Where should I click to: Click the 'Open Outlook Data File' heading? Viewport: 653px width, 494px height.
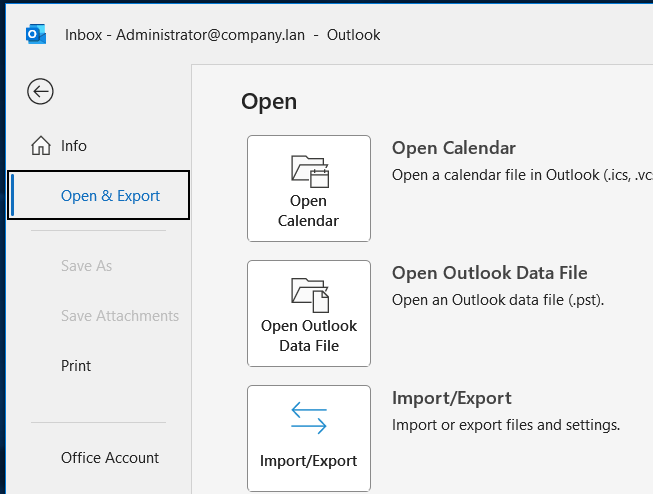pyautogui.click(x=489, y=273)
